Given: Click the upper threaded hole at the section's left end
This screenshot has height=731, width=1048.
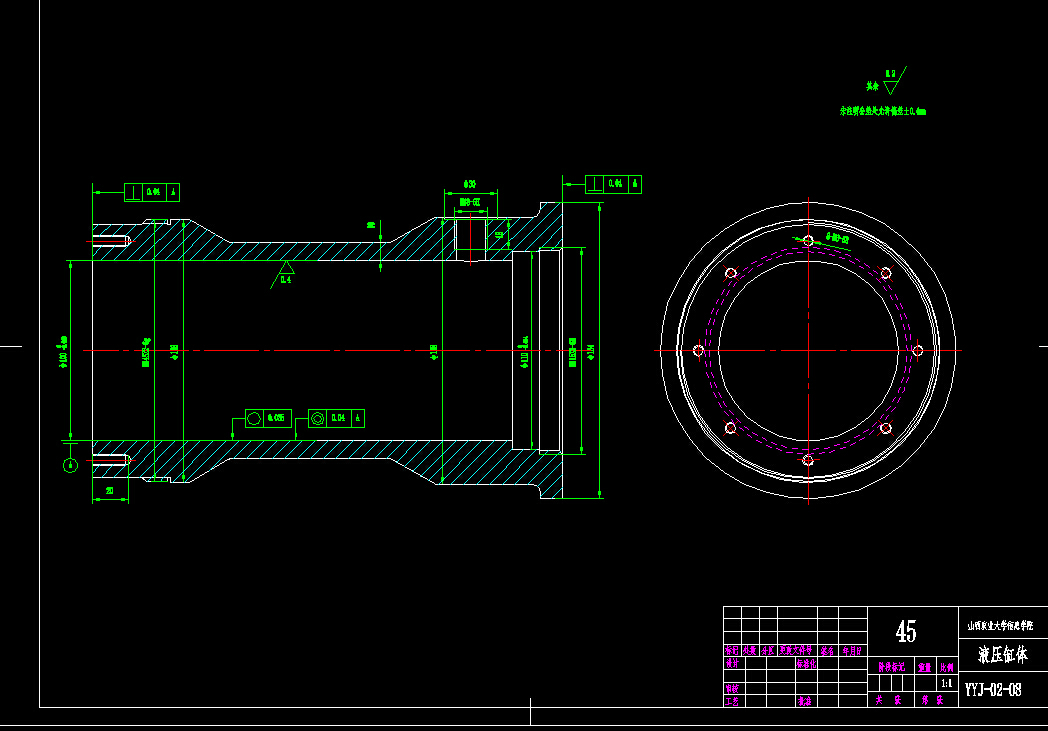Looking at the screenshot, I should [x=111, y=241].
